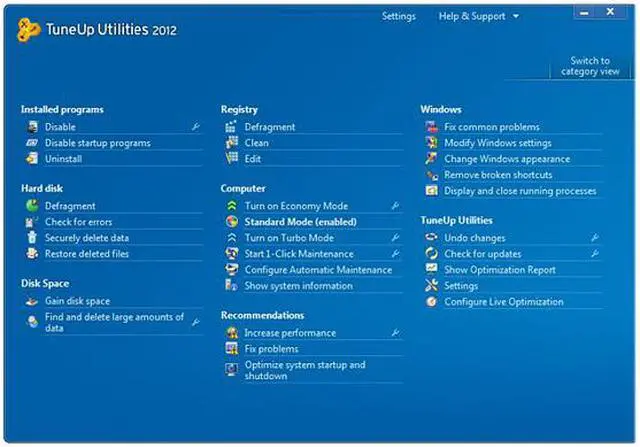Open Change Windows appearance link
640x447 pixels.
click(x=507, y=159)
